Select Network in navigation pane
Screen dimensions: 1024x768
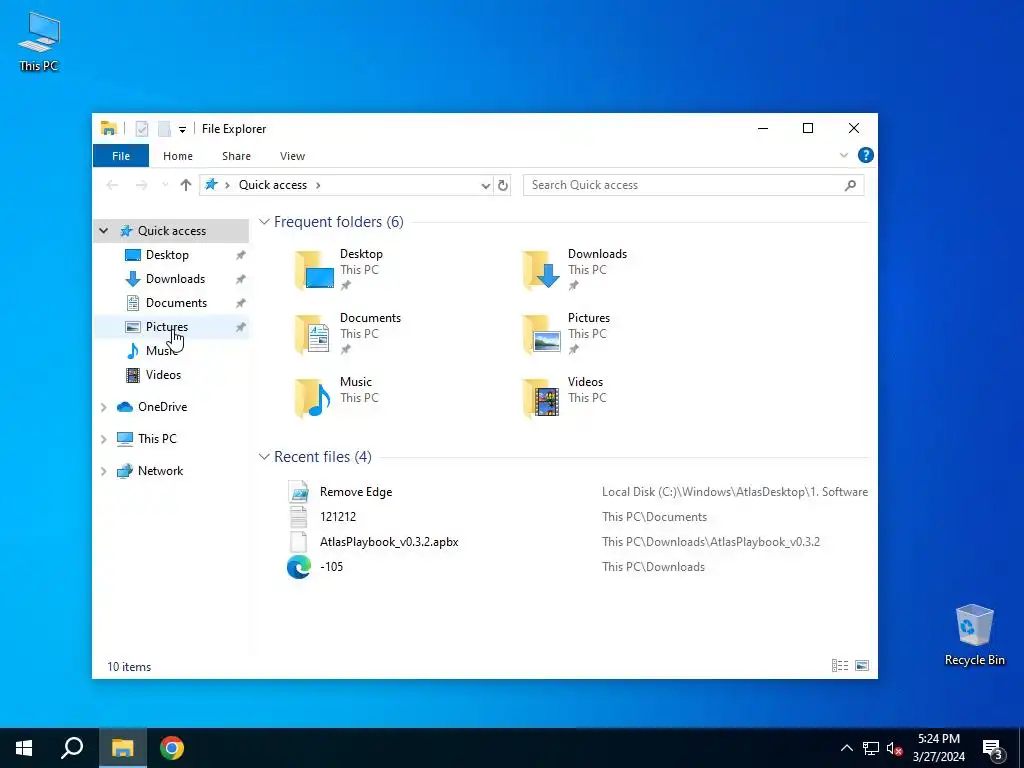(160, 471)
